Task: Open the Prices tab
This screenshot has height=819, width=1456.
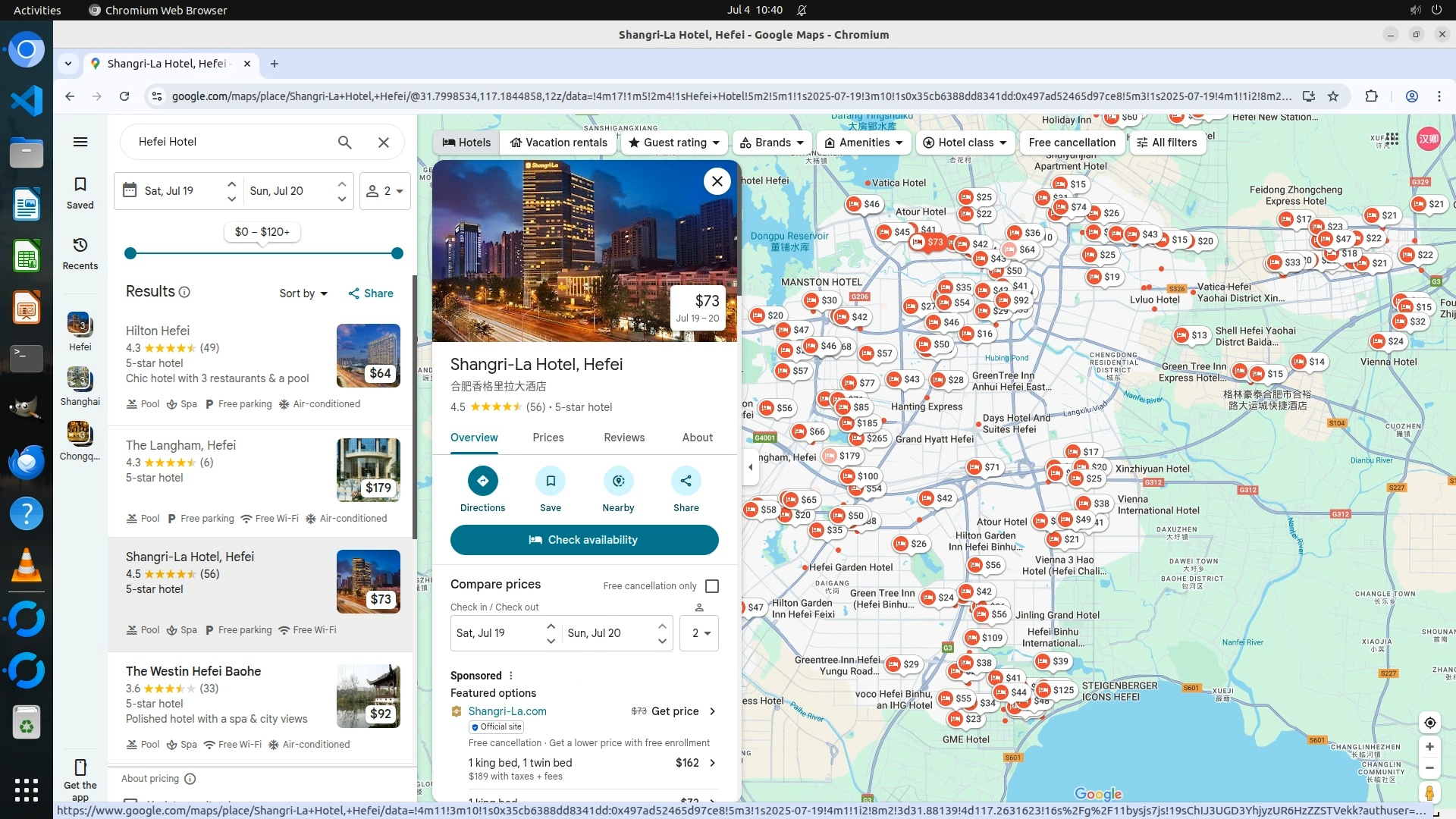Action: coord(548,438)
